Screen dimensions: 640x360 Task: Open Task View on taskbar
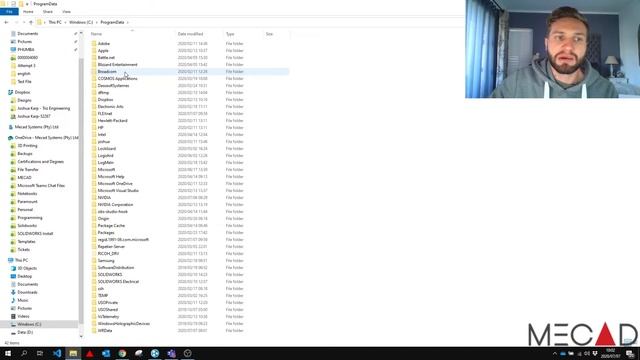(40, 353)
